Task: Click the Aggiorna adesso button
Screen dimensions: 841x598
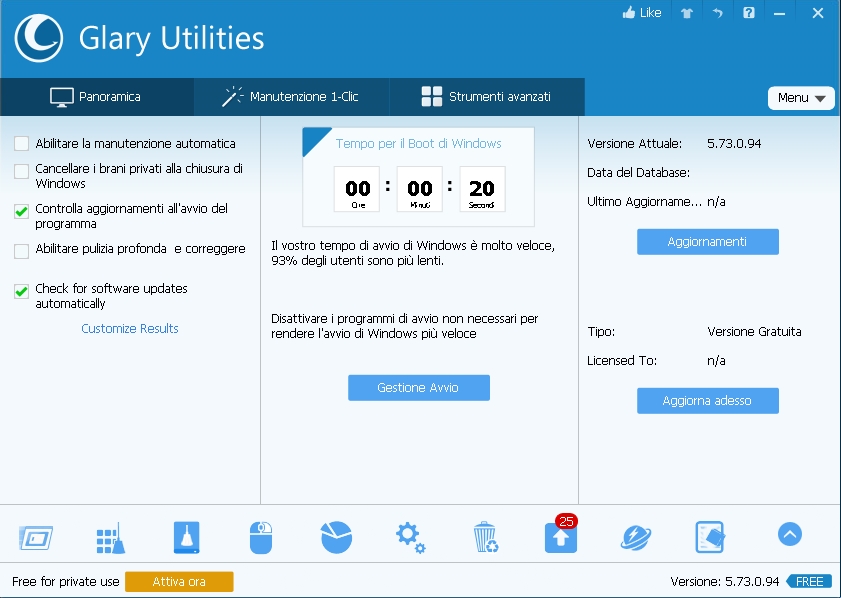Action: (x=707, y=401)
